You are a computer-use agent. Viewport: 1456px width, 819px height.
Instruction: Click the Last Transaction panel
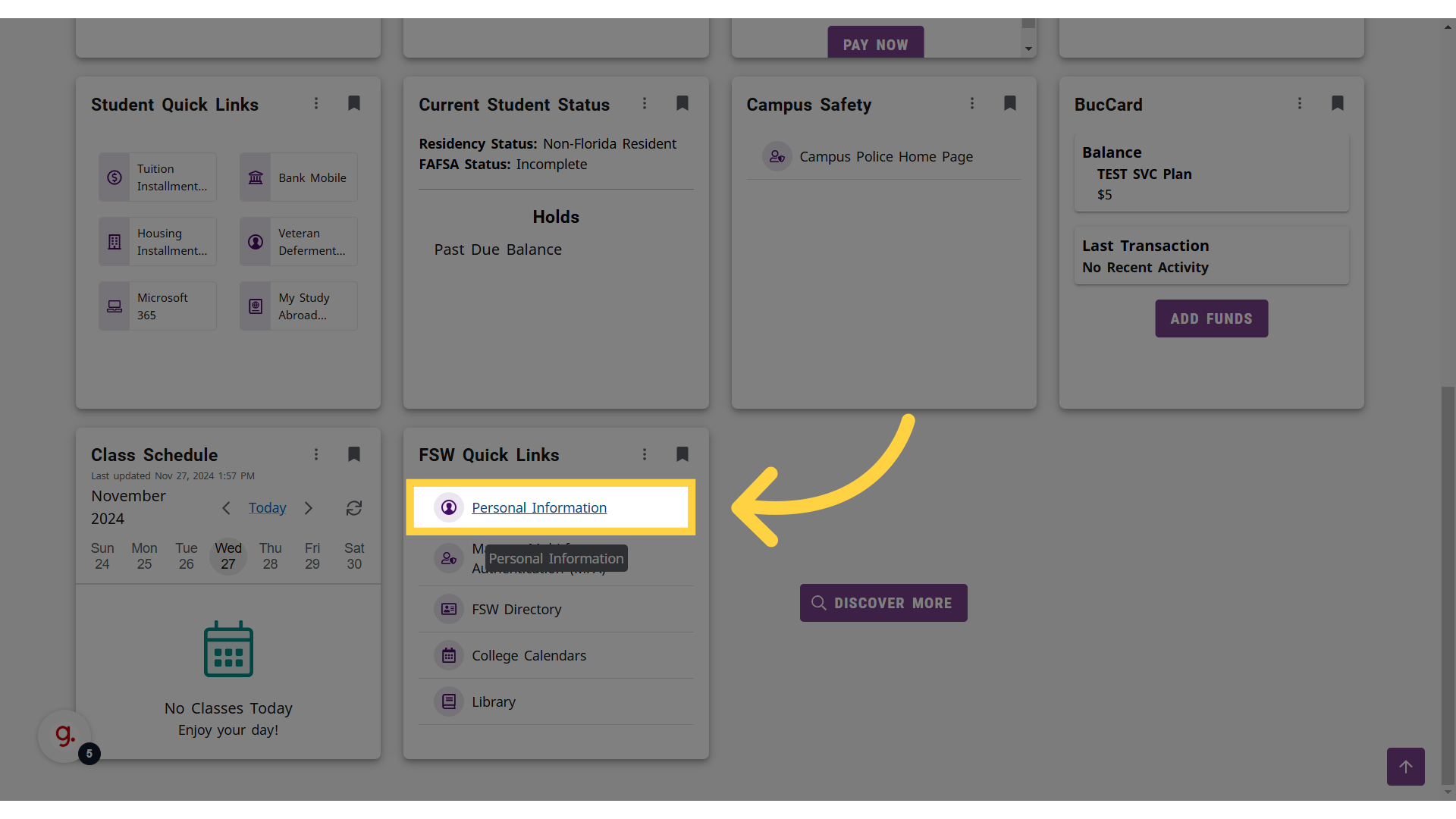1211,256
